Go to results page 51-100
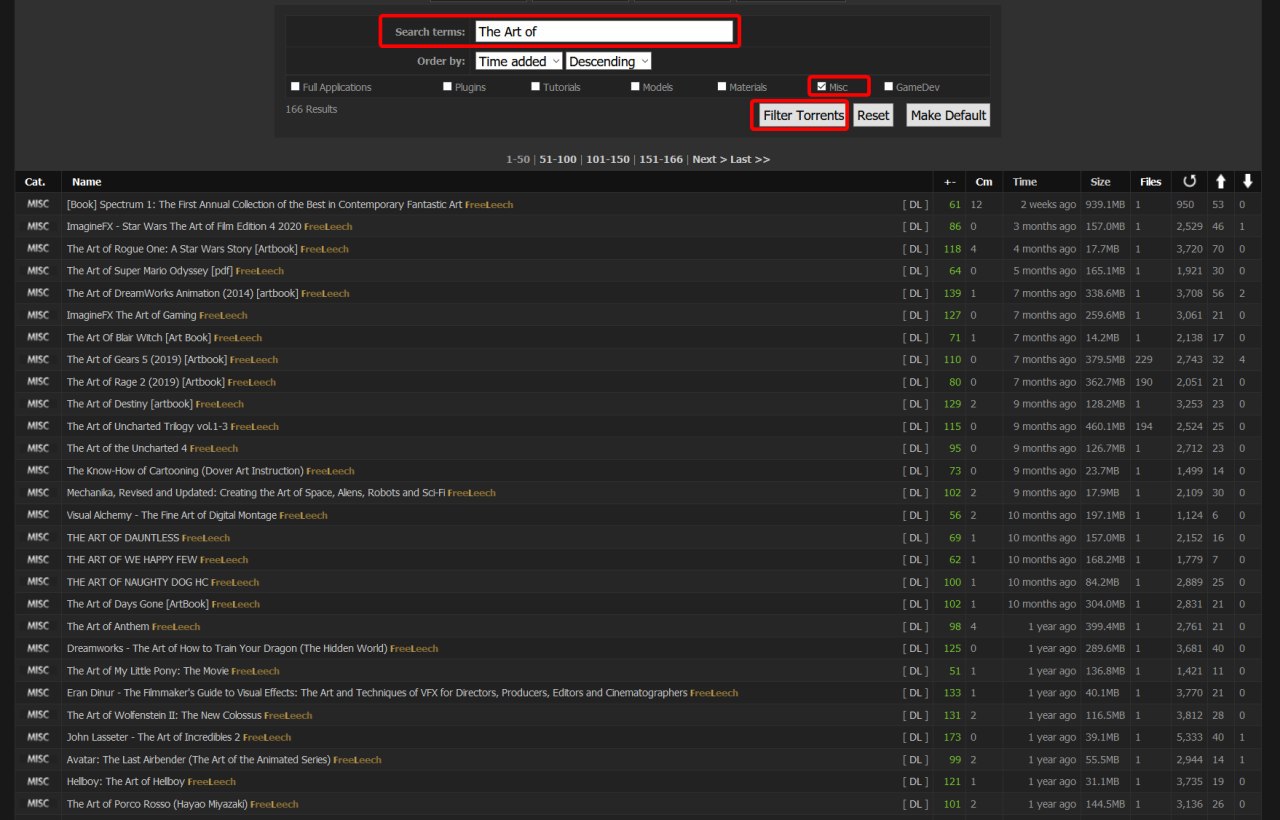 (558, 159)
